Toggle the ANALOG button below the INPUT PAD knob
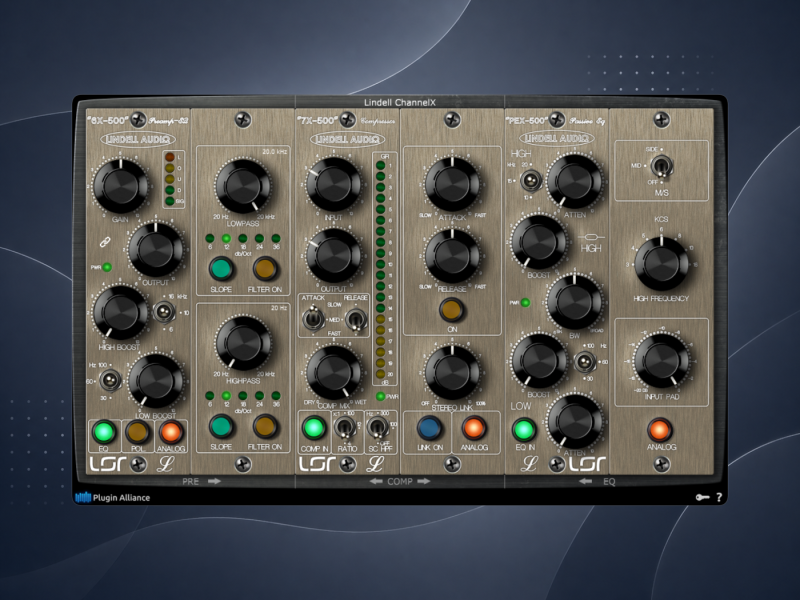800x600 pixels. tap(660, 430)
